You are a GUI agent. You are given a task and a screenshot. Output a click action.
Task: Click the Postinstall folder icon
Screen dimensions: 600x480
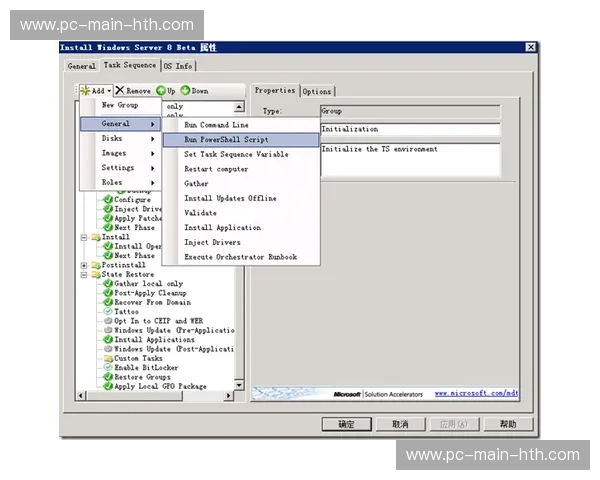click(96, 265)
